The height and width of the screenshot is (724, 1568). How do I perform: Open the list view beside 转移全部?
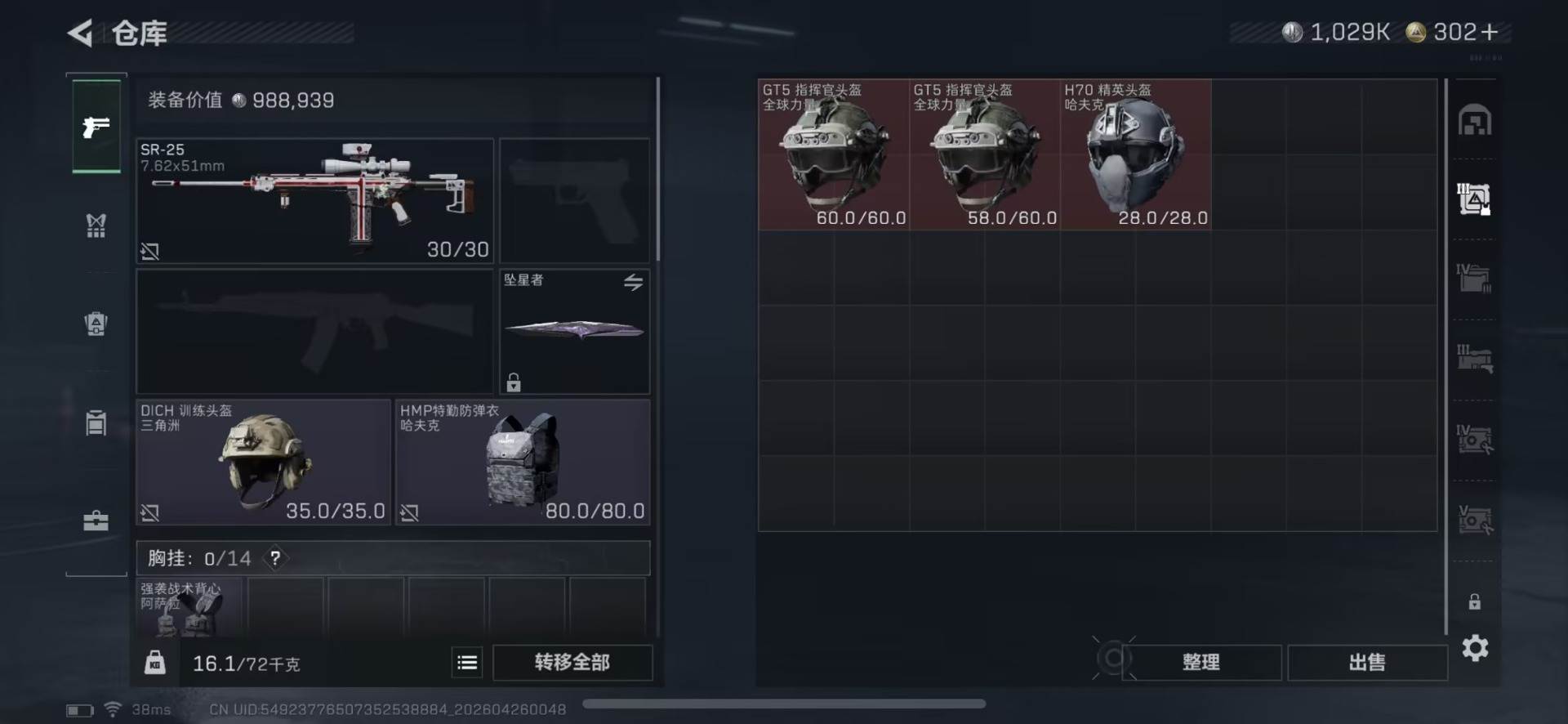pyautogui.click(x=467, y=663)
